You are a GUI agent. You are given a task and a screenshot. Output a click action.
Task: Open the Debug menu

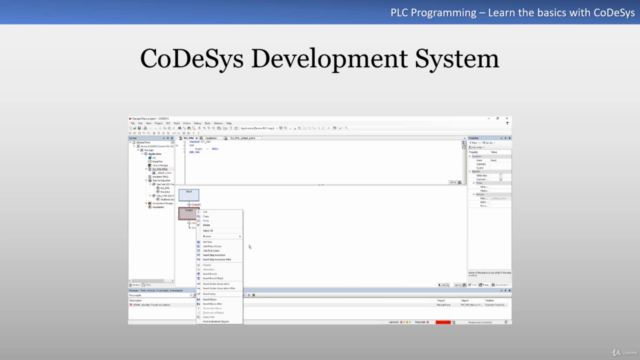(198, 123)
